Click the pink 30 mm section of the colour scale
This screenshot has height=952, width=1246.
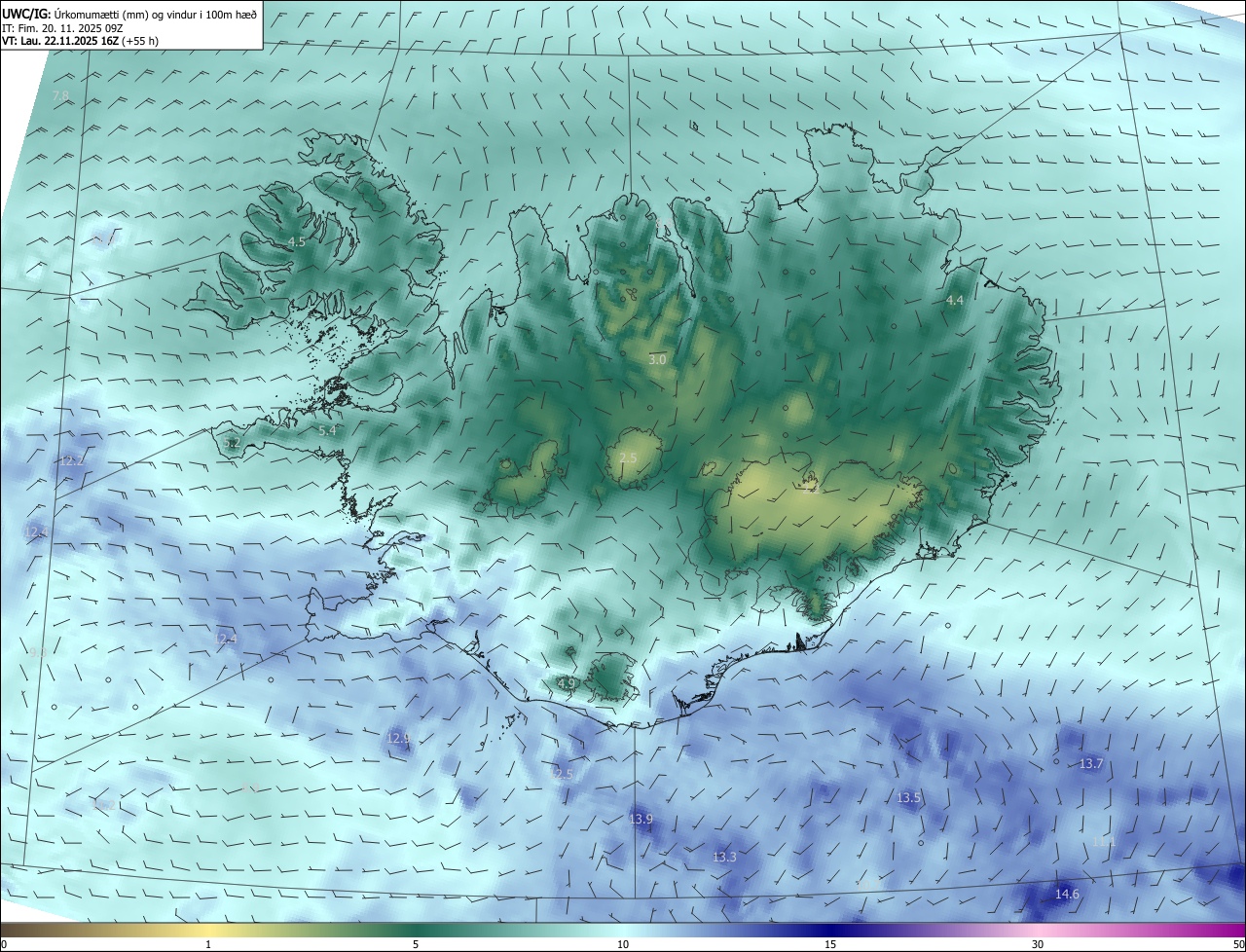point(1038,930)
